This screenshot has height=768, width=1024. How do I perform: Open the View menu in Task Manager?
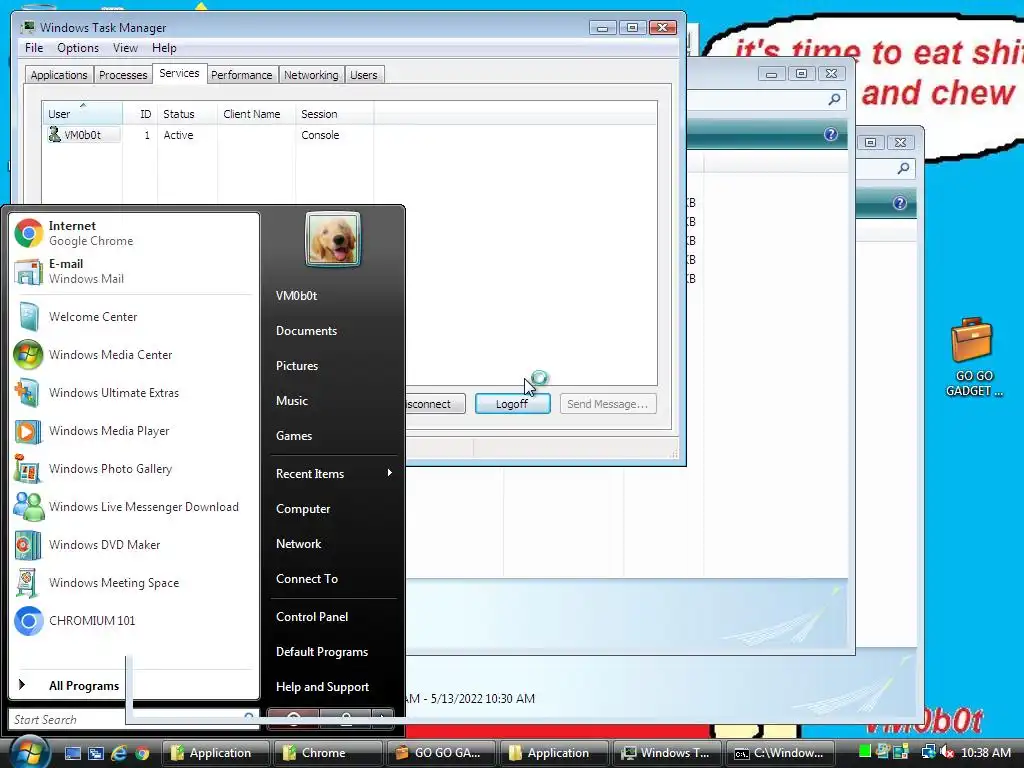click(x=125, y=48)
